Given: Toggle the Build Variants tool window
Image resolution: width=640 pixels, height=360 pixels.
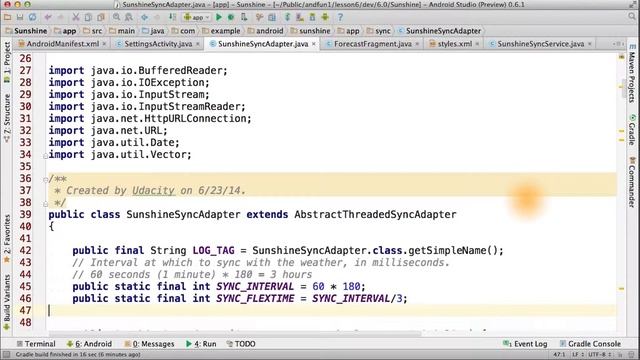Looking at the screenshot, I should 7,302.
